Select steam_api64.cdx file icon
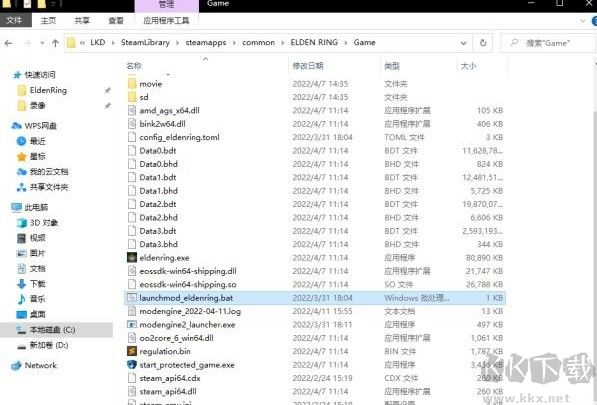597x405 pixels. [132, 378]
